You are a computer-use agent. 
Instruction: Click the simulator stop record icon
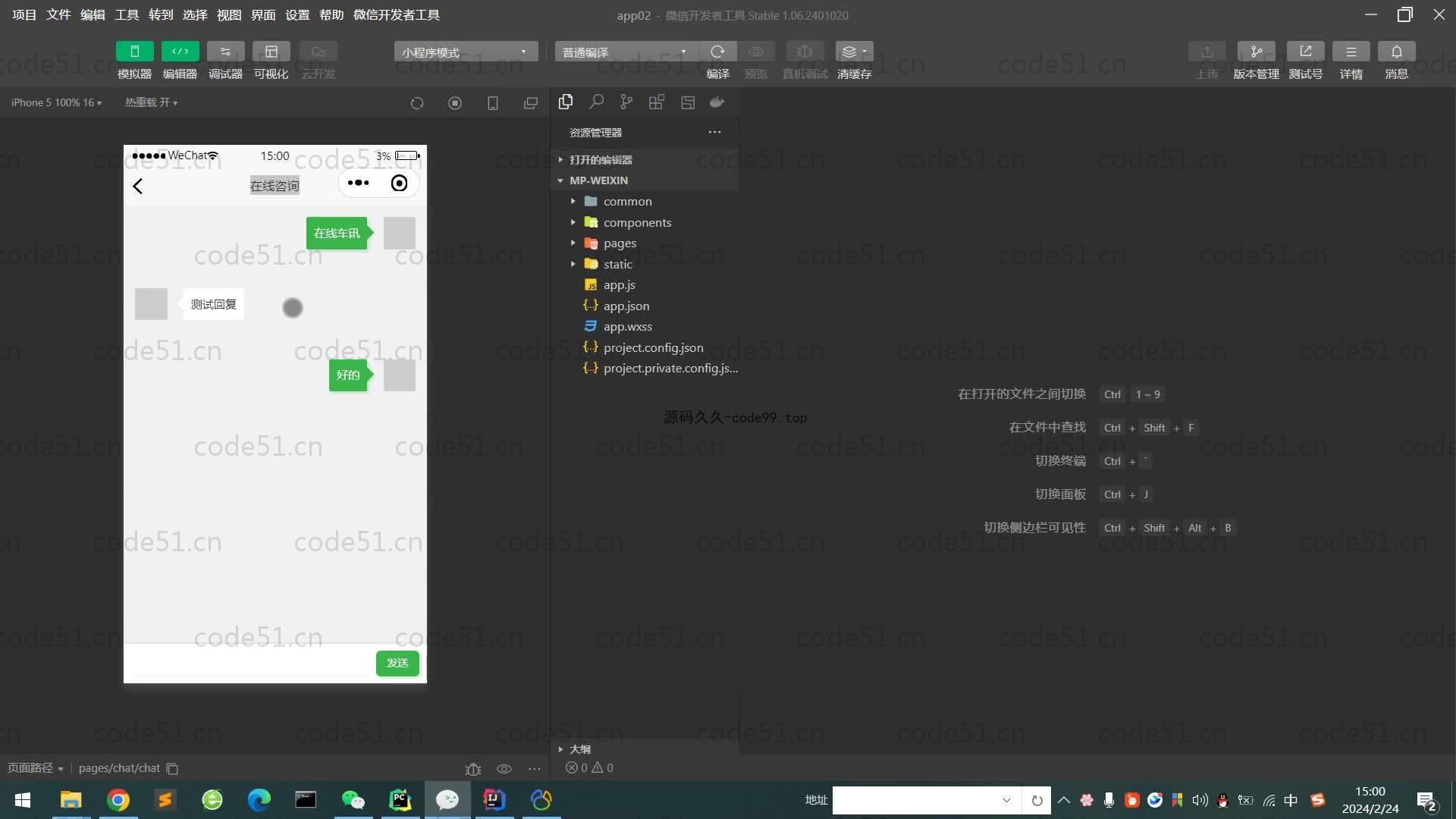tap(455, 103)
